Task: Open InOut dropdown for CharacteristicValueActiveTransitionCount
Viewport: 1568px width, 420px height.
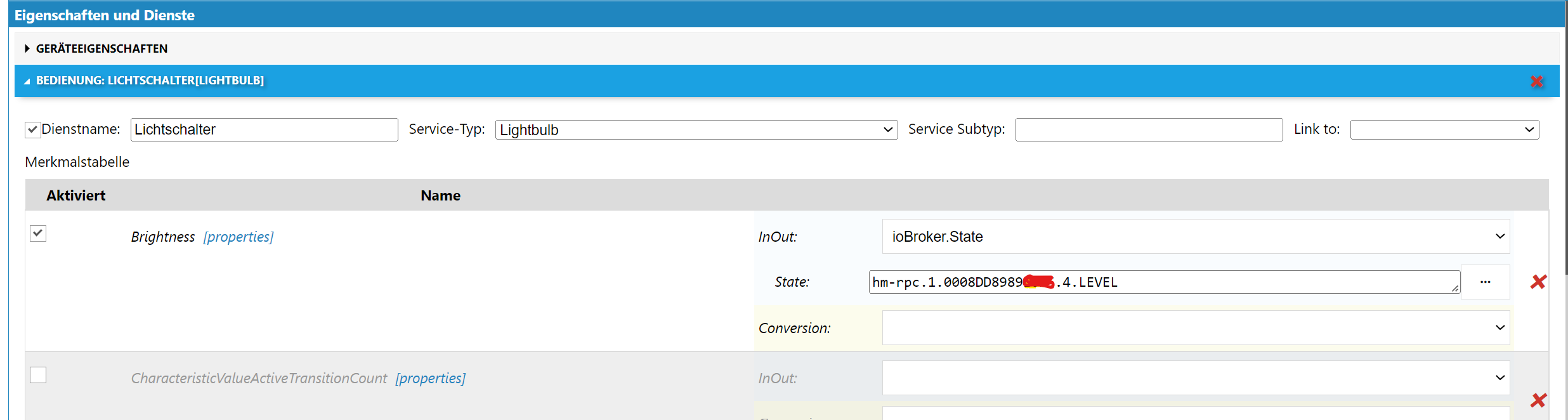Action: [x=1195, y=378]
